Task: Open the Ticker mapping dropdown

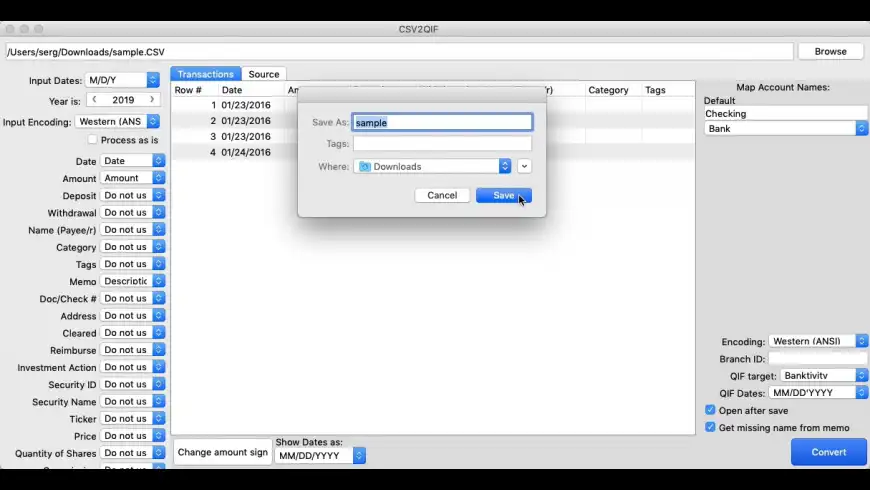Action: click(x=133, y=419)
